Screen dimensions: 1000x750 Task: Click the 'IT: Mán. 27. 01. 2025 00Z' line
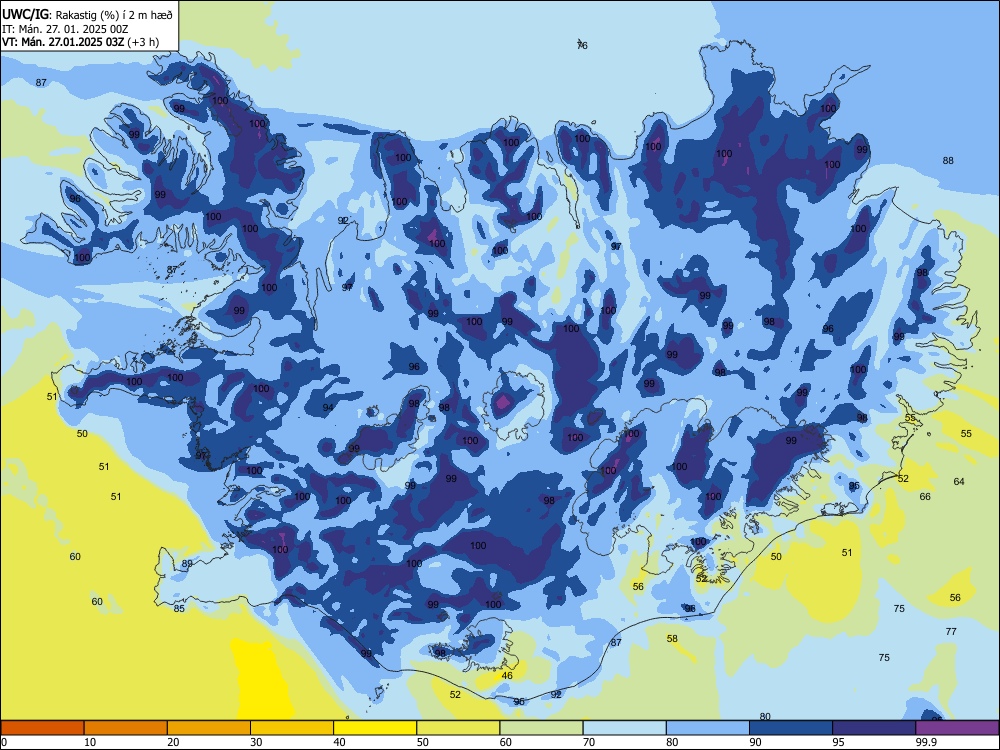coord(66,29)
